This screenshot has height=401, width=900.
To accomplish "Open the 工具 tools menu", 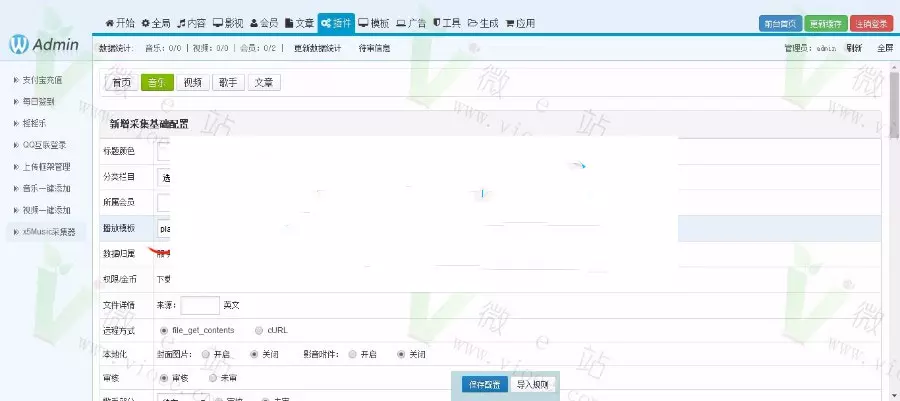I will (447, 22).
